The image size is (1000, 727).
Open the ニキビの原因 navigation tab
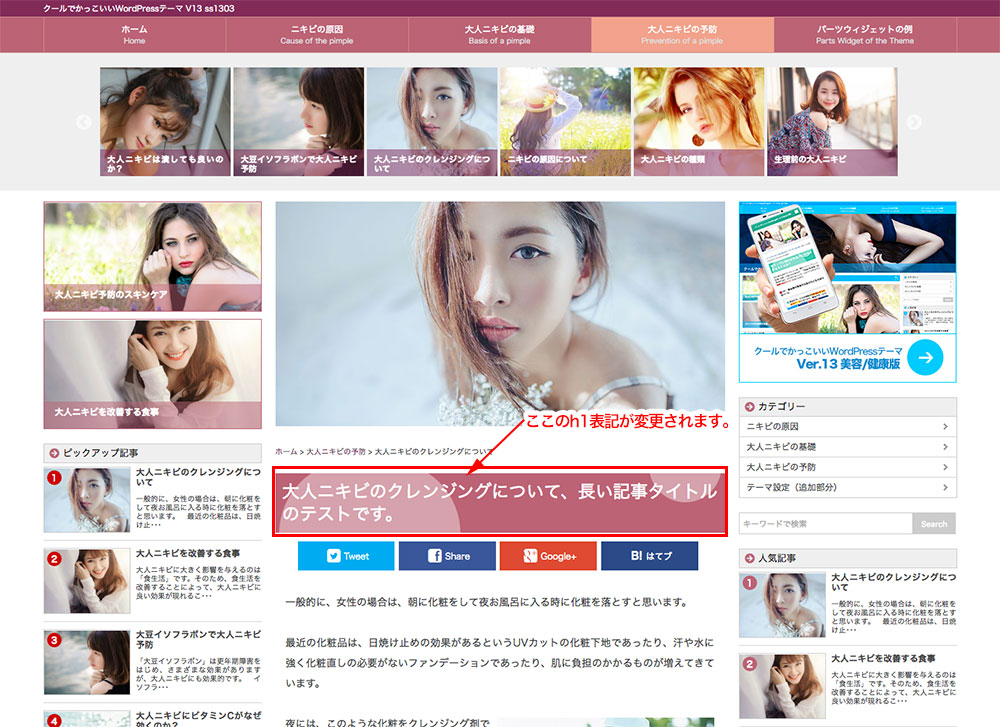(x=317, y=34)
